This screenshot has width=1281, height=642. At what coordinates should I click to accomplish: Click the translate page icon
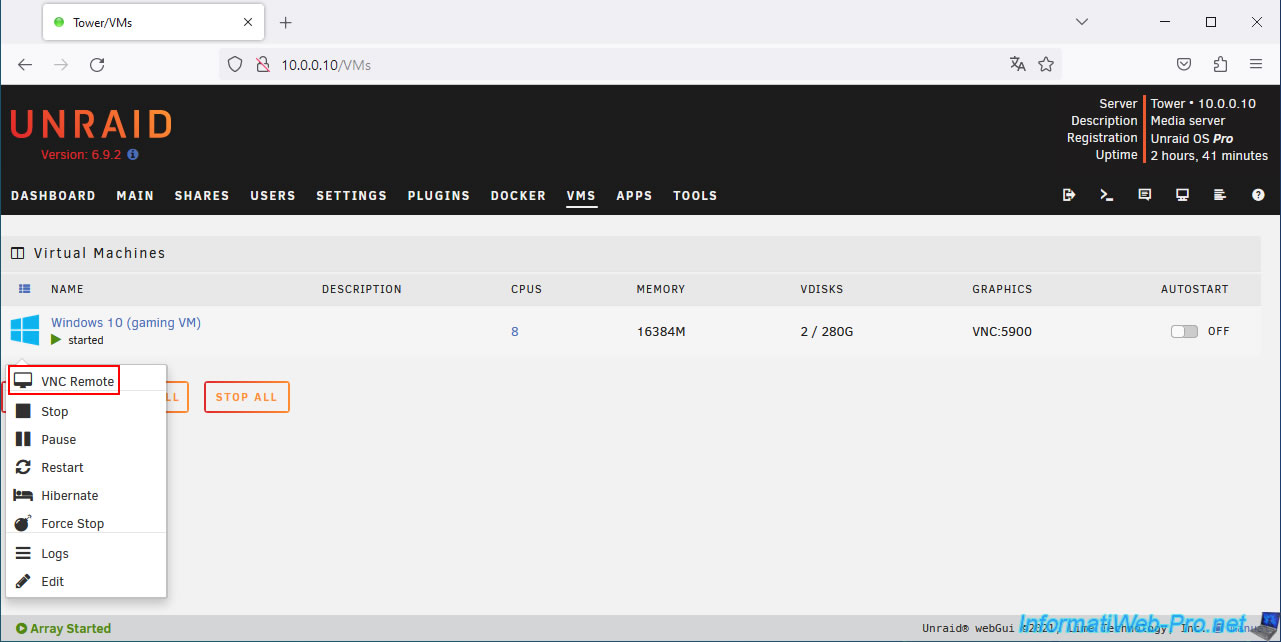pyautogui.click(x=1018, y=64)
